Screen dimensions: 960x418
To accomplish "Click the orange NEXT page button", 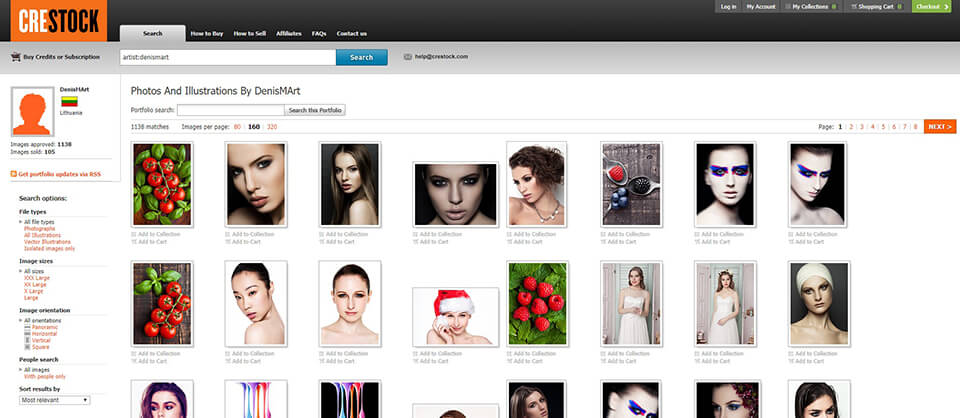I will point(939,127).
